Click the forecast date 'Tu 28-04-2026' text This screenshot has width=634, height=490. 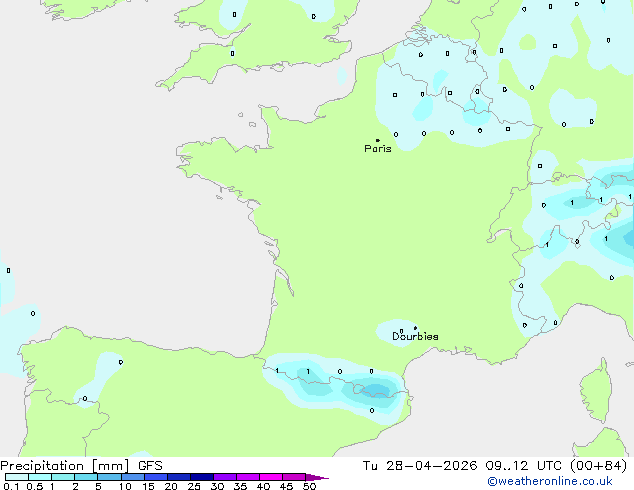tap(420, 466)
